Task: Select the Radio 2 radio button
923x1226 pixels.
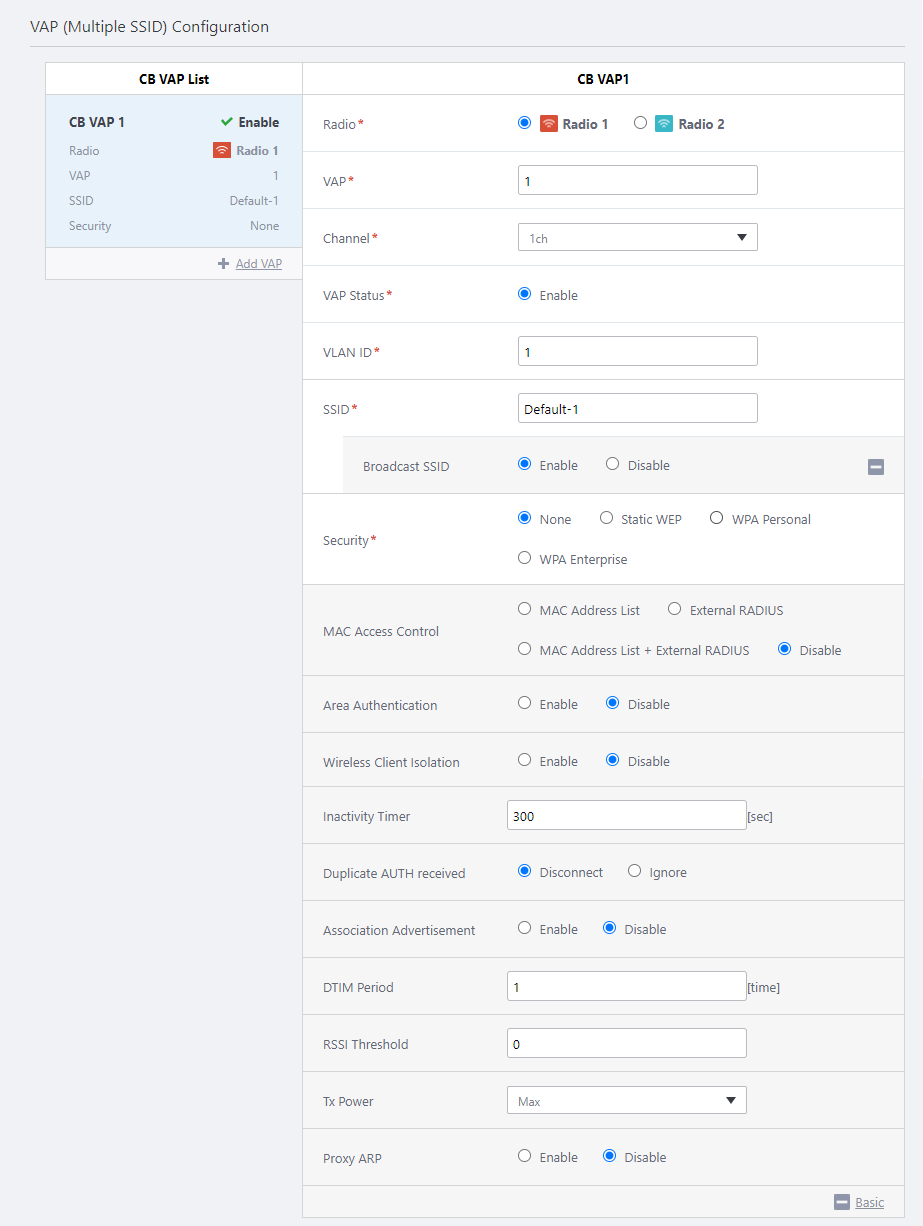Action: click(x=640, y=123)
